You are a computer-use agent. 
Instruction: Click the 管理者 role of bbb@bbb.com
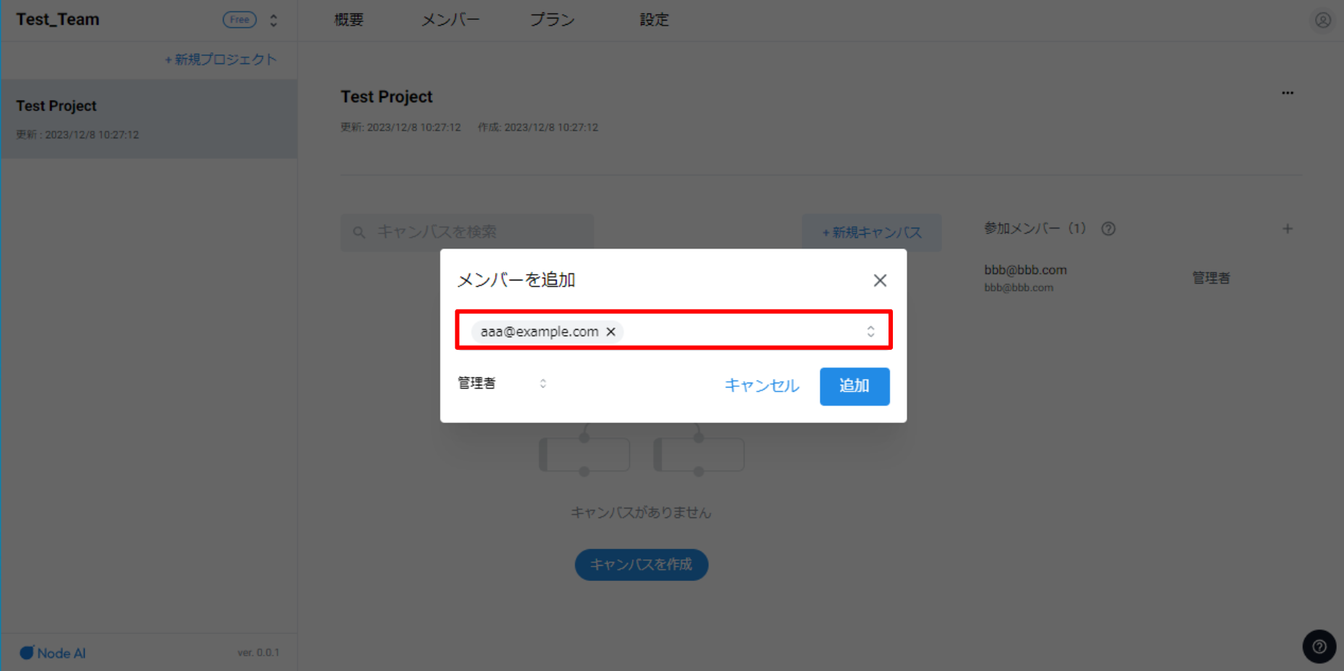[1211, 278]
